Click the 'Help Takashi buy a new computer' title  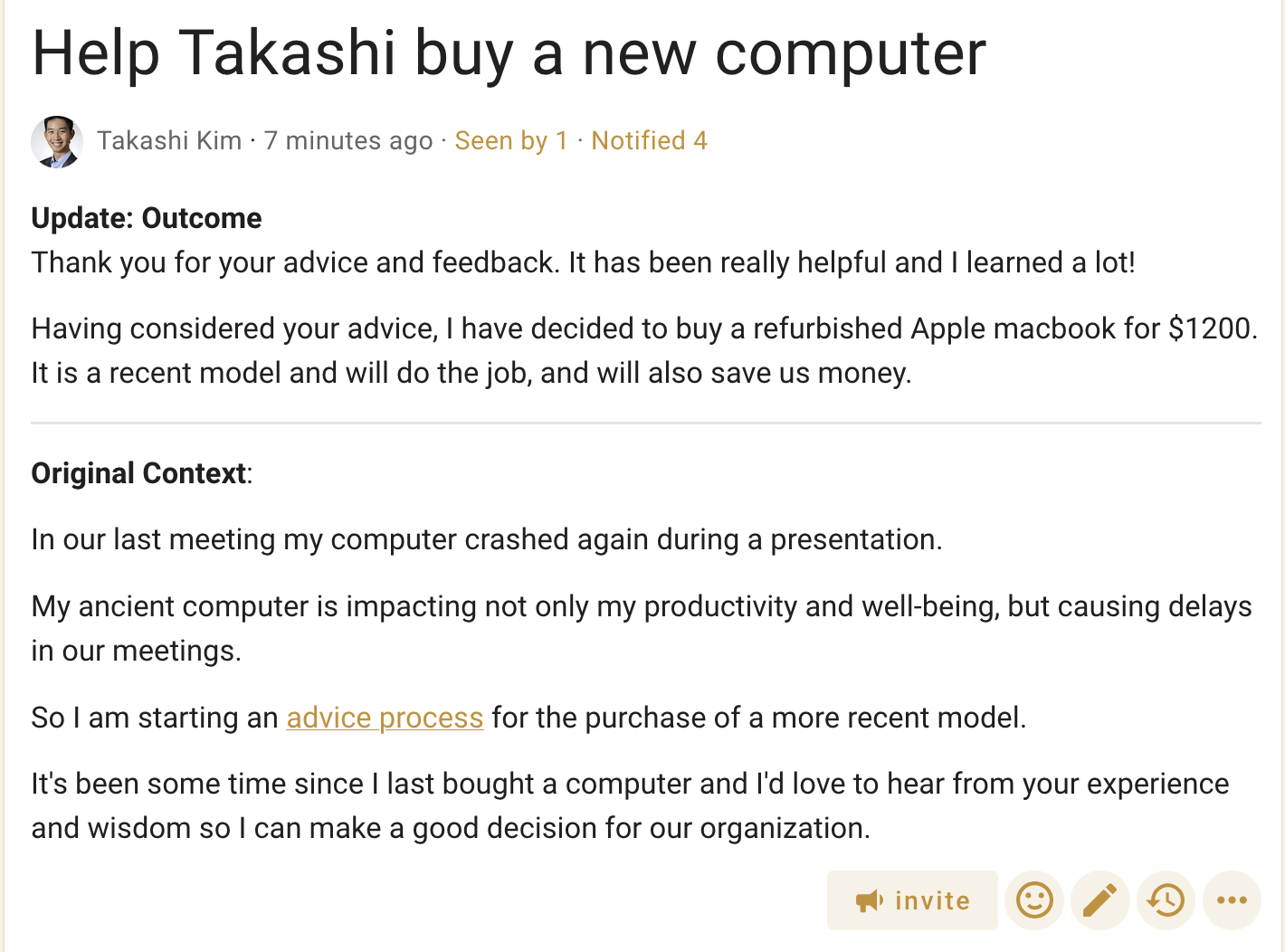[509, 52]
